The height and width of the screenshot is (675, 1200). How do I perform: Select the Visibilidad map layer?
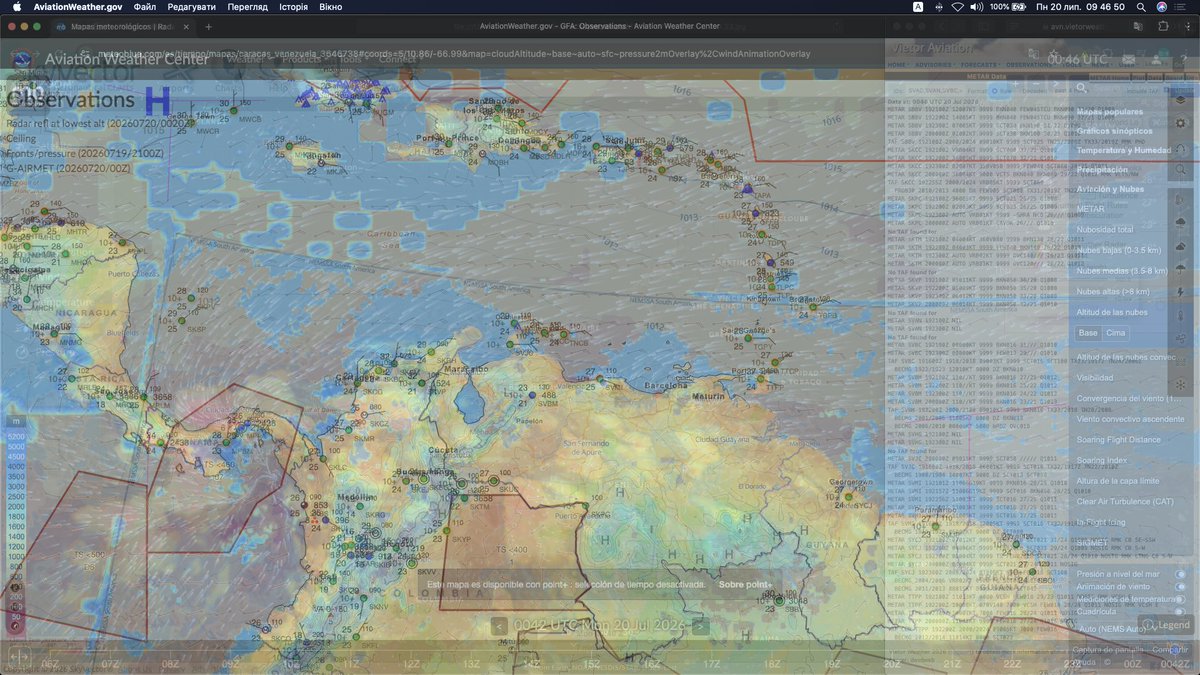coord(1094,378)
